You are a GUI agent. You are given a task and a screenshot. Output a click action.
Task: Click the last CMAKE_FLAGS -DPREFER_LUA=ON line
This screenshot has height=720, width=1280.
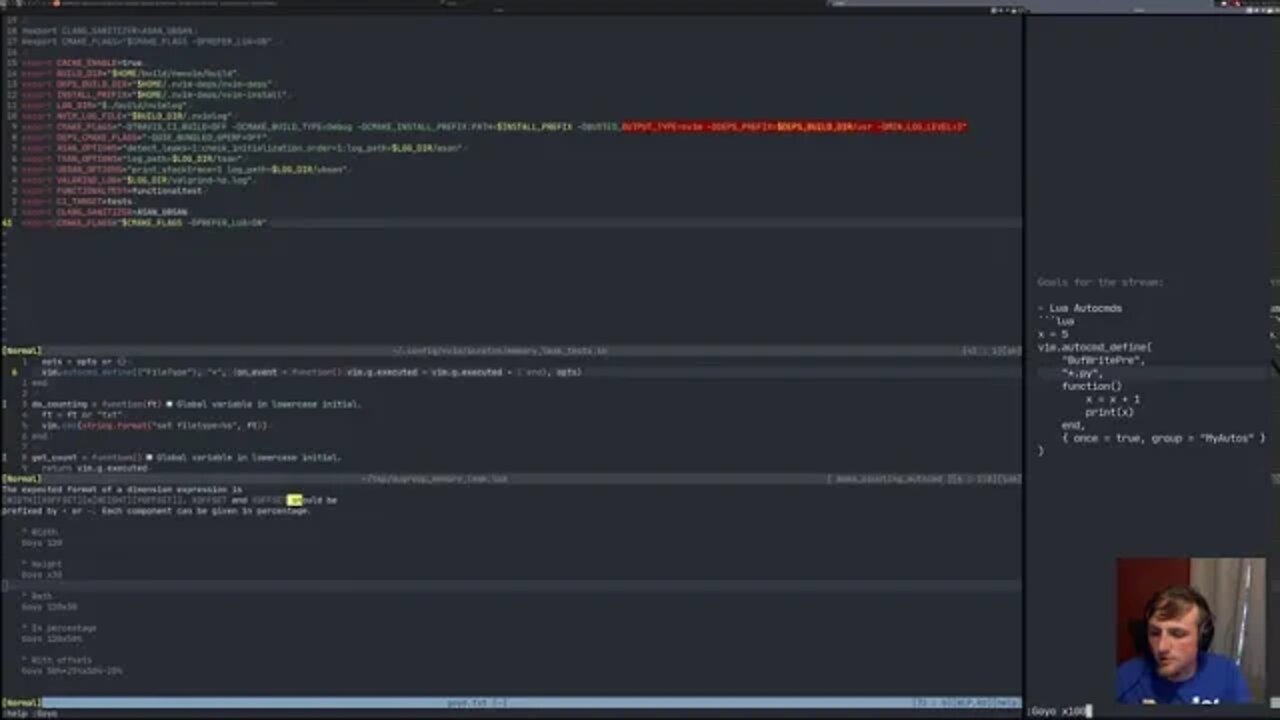(145, 223)
